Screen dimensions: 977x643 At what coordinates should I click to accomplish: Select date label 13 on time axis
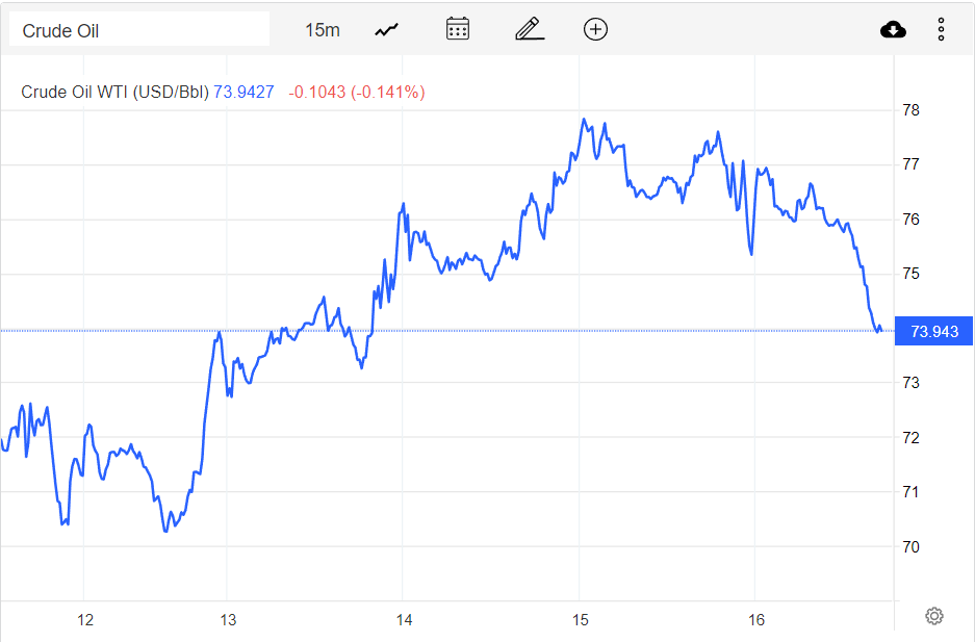227,617
